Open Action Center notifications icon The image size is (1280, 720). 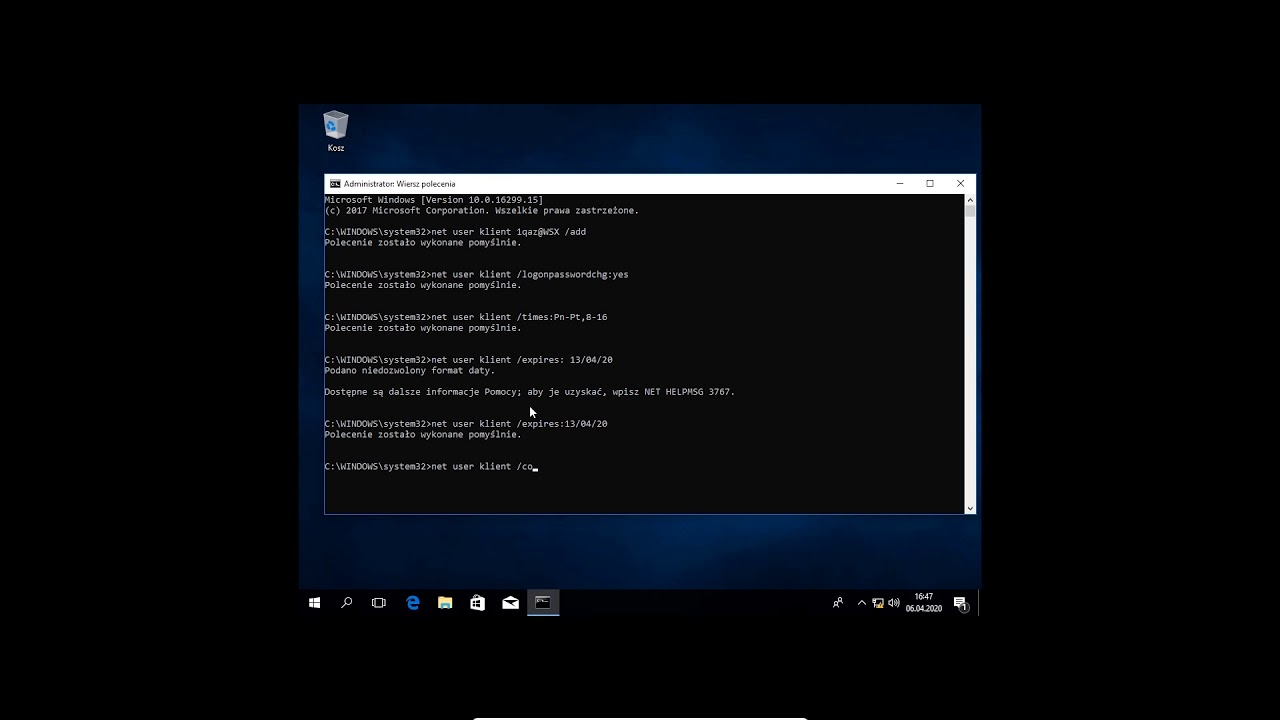coord(960,603)
